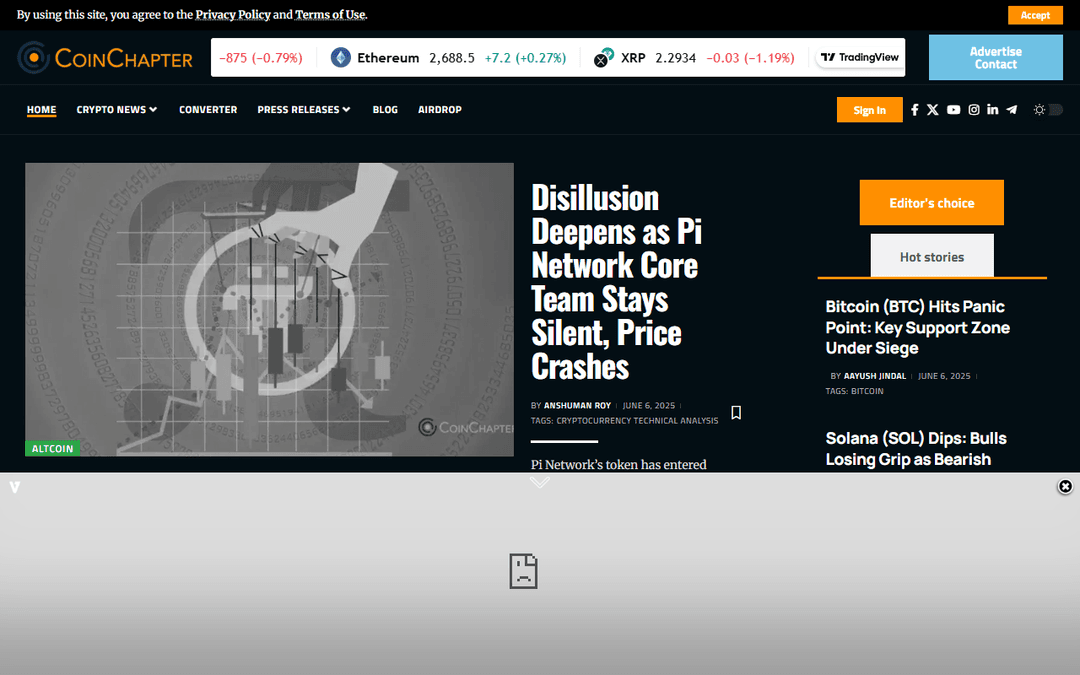The image size is (1080, 675).
Task: Toggle dark/light mode switch
Action: 1048,110
